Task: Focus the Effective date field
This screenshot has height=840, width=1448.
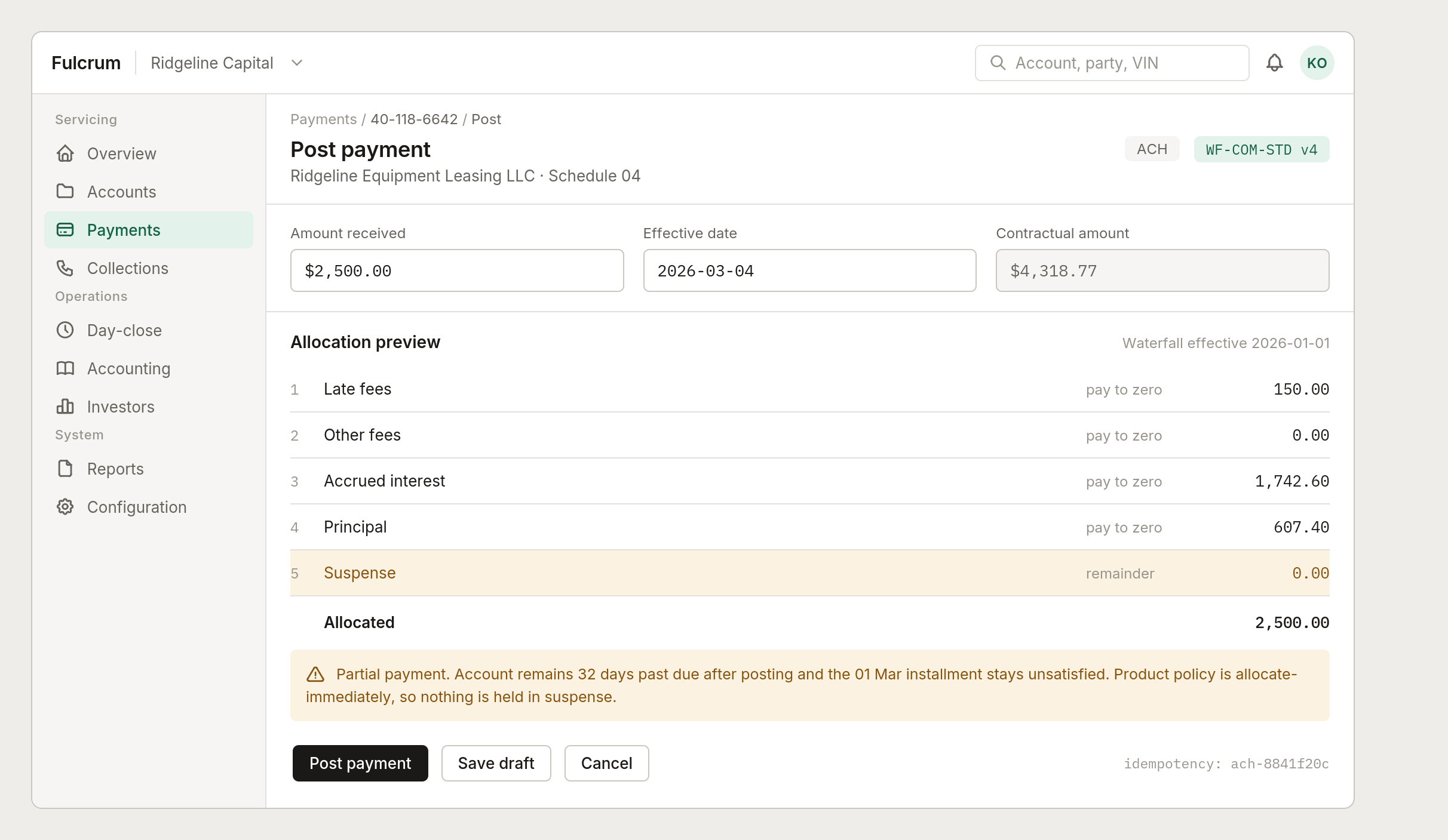Action: coord(809,270)
